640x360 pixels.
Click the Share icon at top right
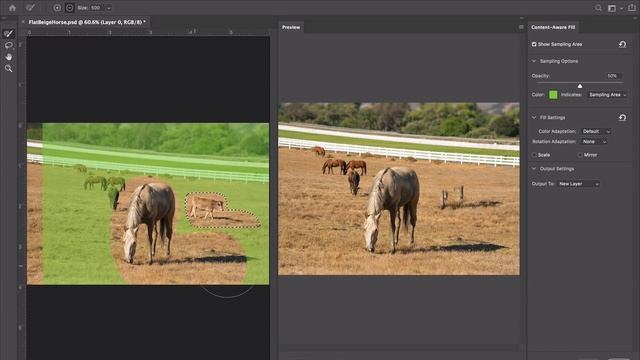[632, 8]
